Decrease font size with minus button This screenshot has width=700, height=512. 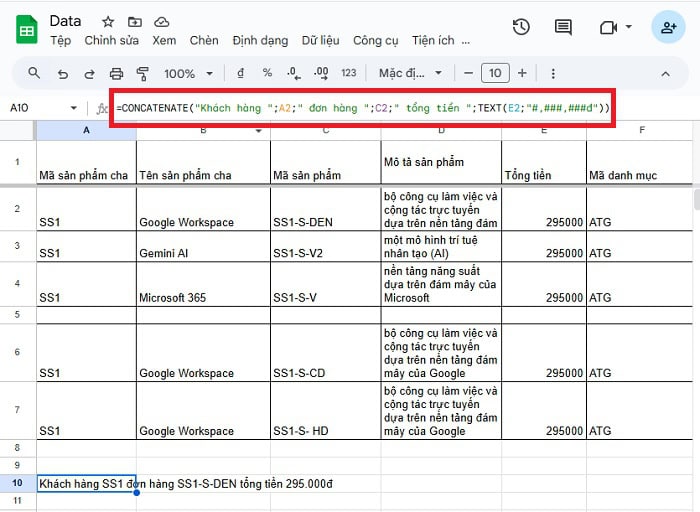tap(467, 73)
